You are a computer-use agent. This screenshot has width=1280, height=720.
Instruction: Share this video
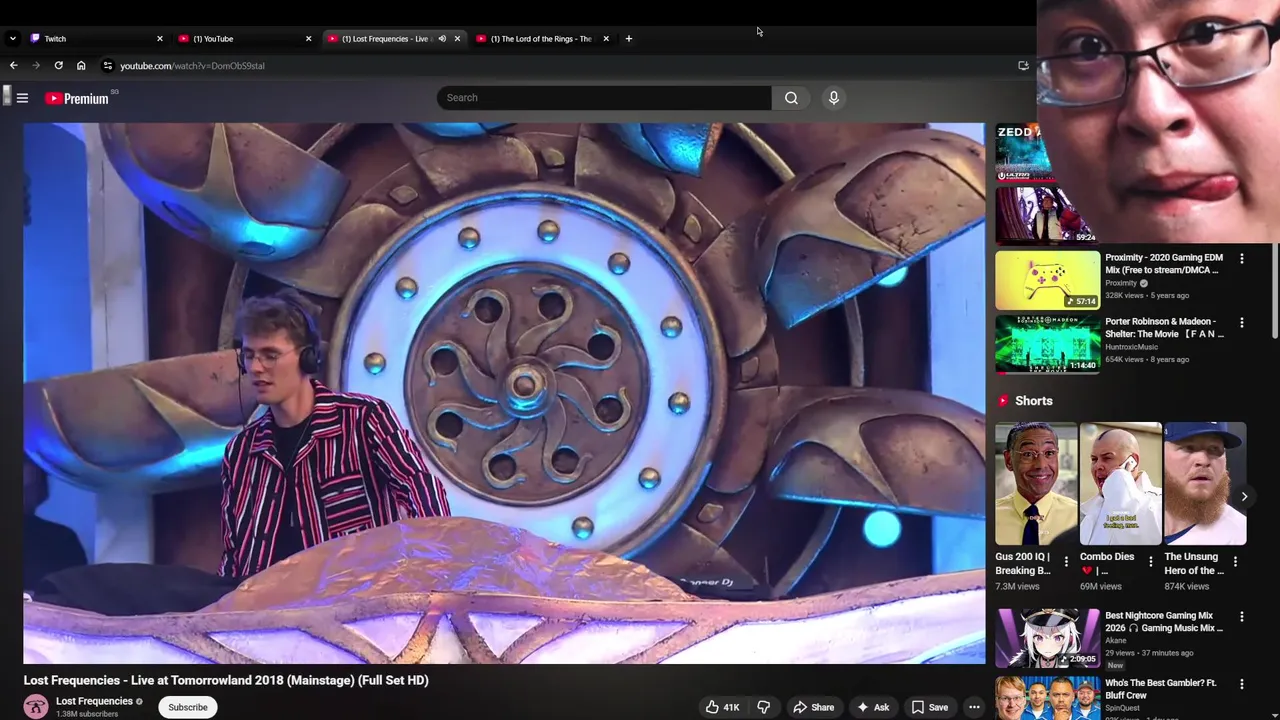[813, 707]
